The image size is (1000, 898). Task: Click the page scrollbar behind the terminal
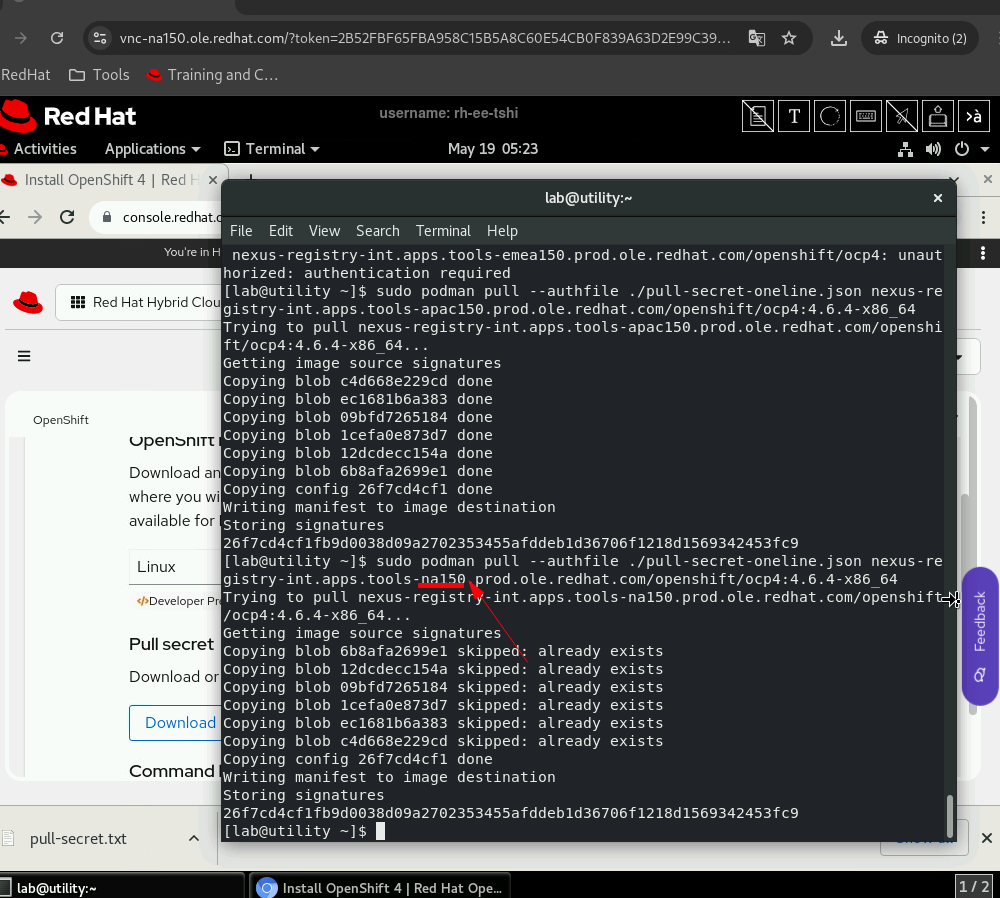pyautogui.click(x=972, y=556)
